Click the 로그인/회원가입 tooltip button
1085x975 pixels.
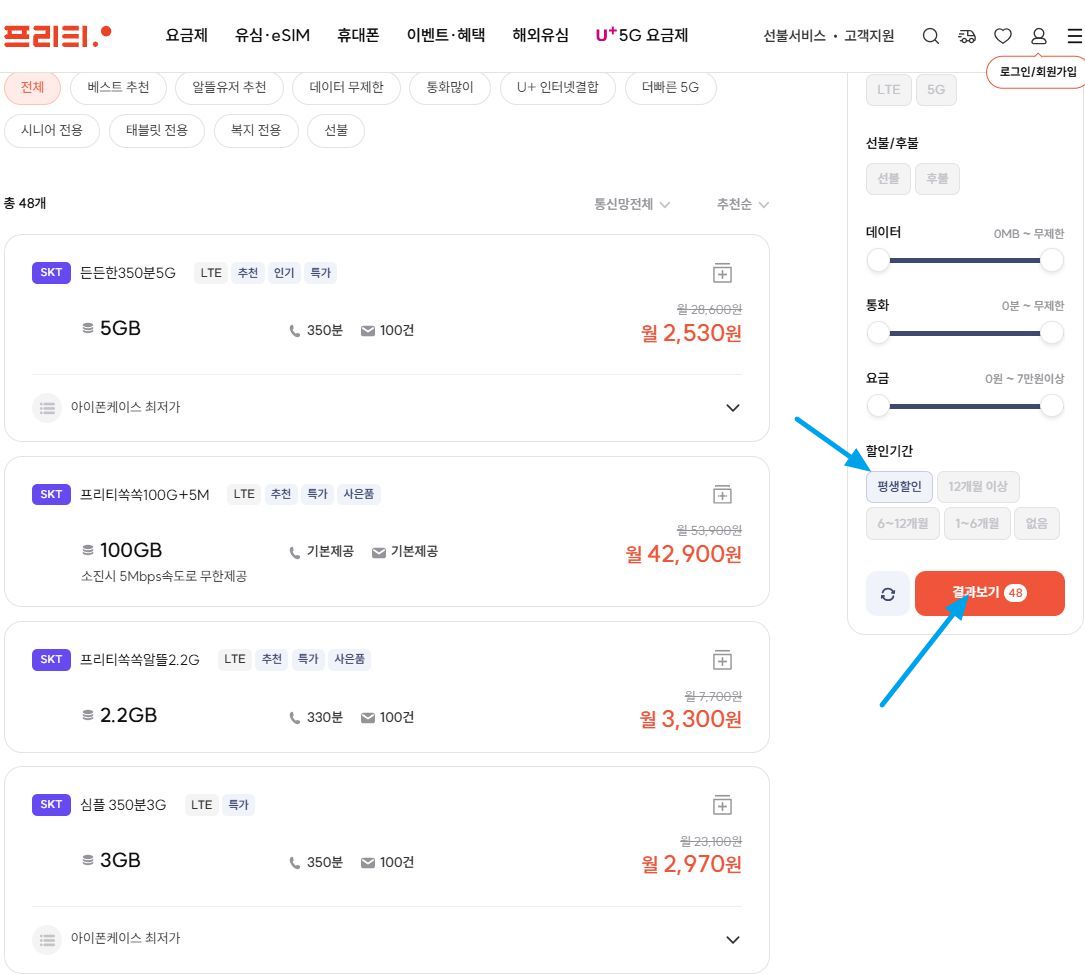point(1037,72)
